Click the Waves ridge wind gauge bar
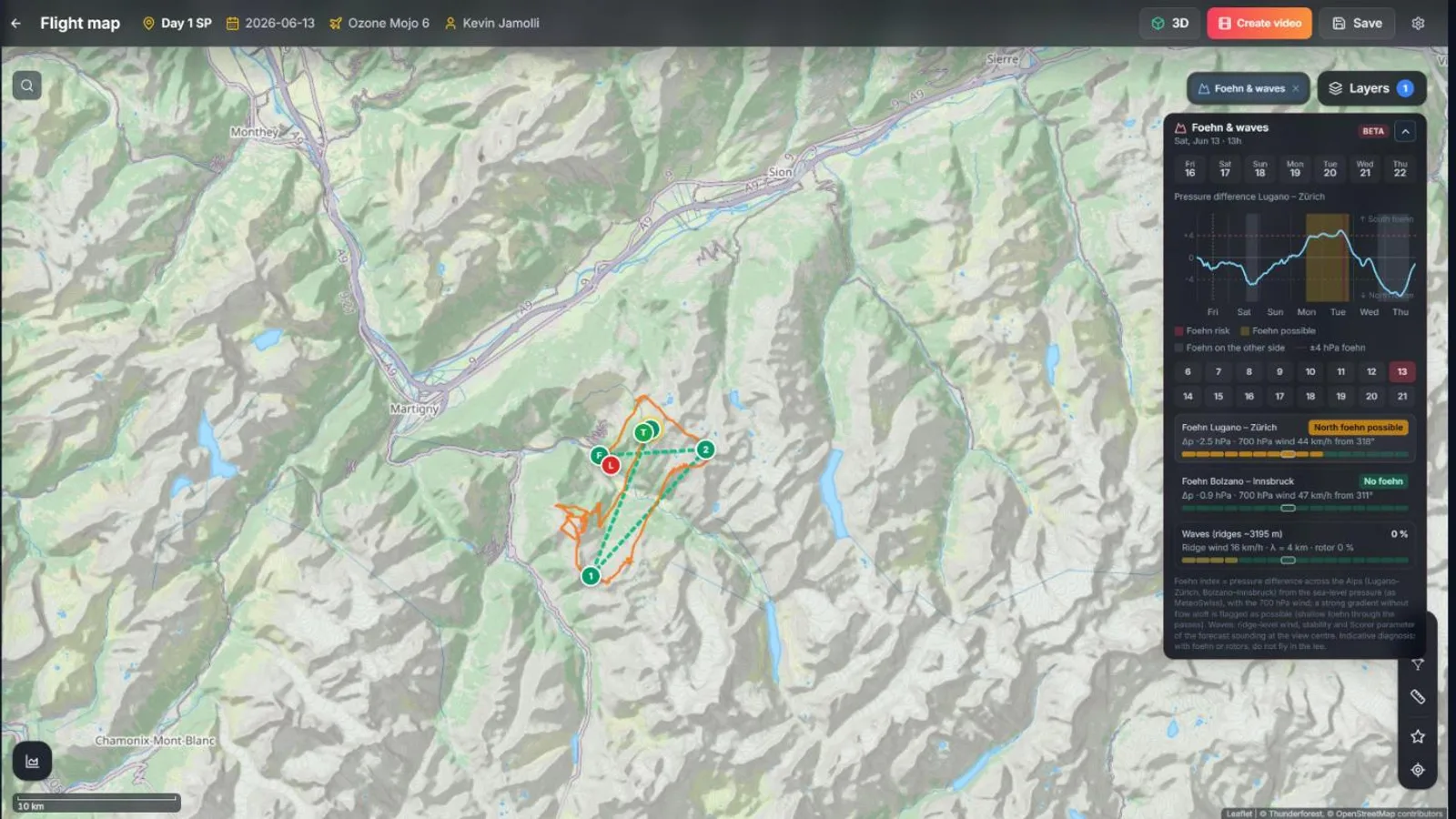Screen dimensions: 1456x819 tap(1295, 561)
